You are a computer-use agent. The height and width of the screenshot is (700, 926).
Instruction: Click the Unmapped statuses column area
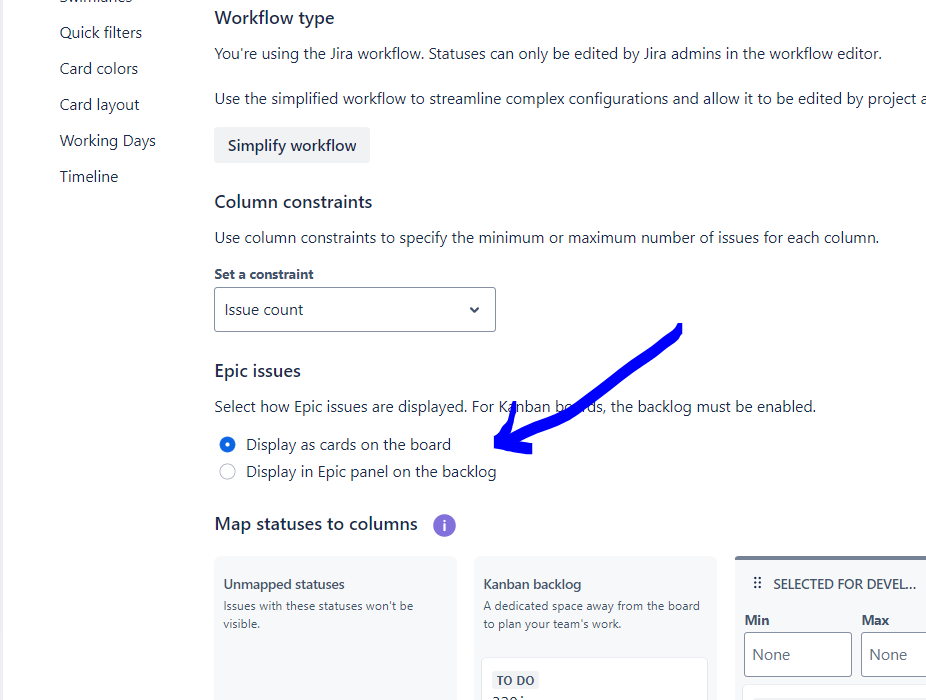[335, 629]
